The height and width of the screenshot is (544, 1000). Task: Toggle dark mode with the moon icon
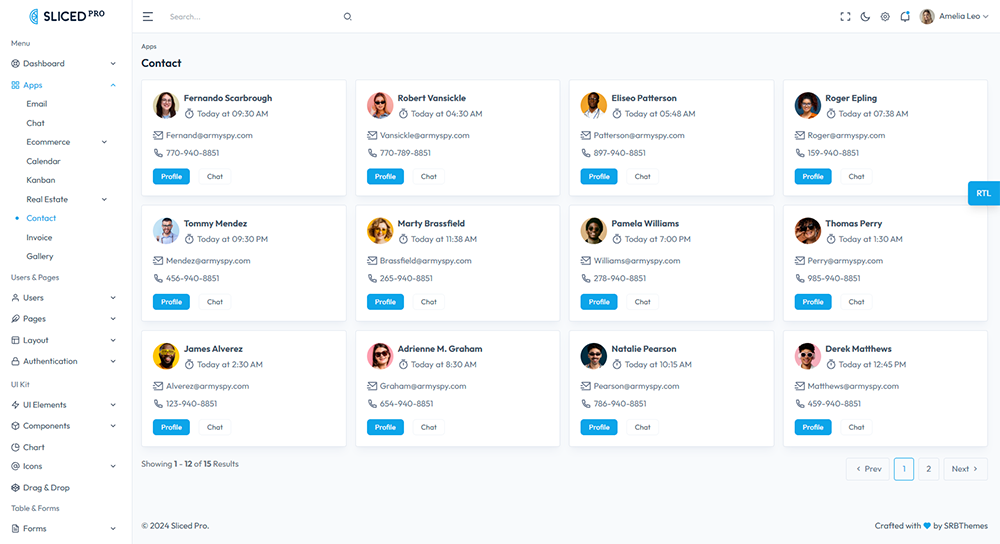[x=865, y=17]
